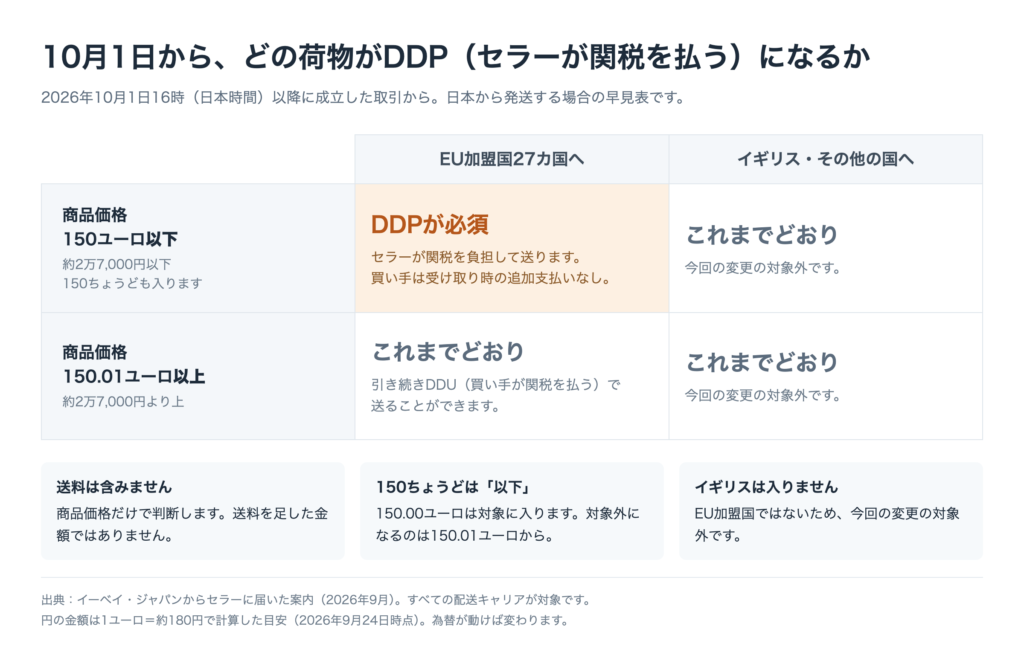Click the card title 送料は含みません
This screenshot has width=1024, height=655.
(114, 487)
